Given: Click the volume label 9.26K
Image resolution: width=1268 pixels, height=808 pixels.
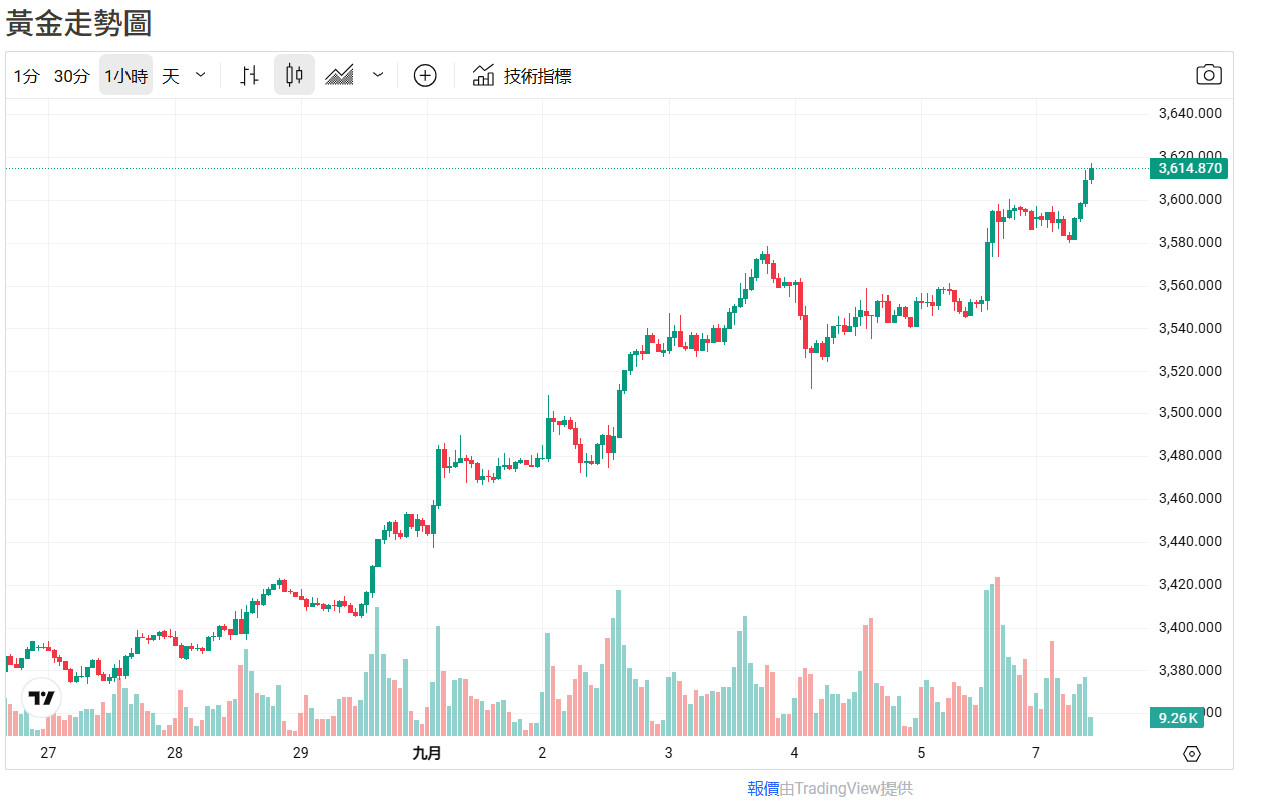Looking at the screenshot, I should click(x=1177, y=718).
